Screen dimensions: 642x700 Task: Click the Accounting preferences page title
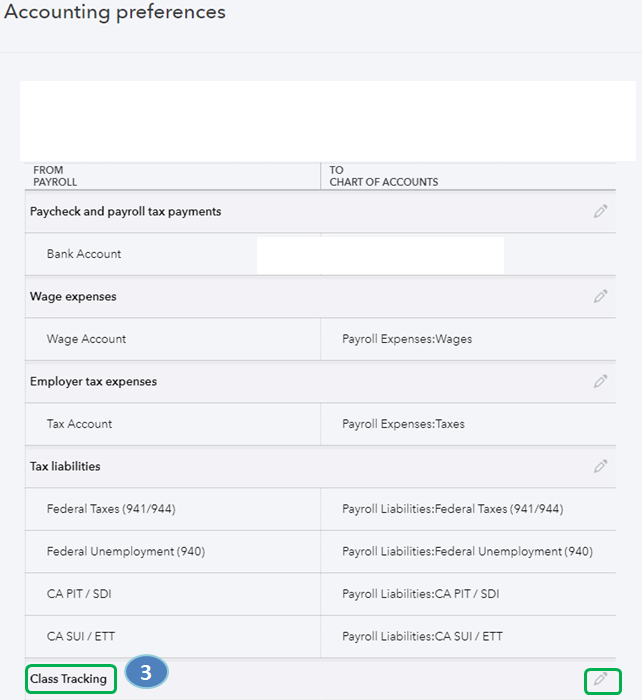pyautogui.click(x=113, y=13)
